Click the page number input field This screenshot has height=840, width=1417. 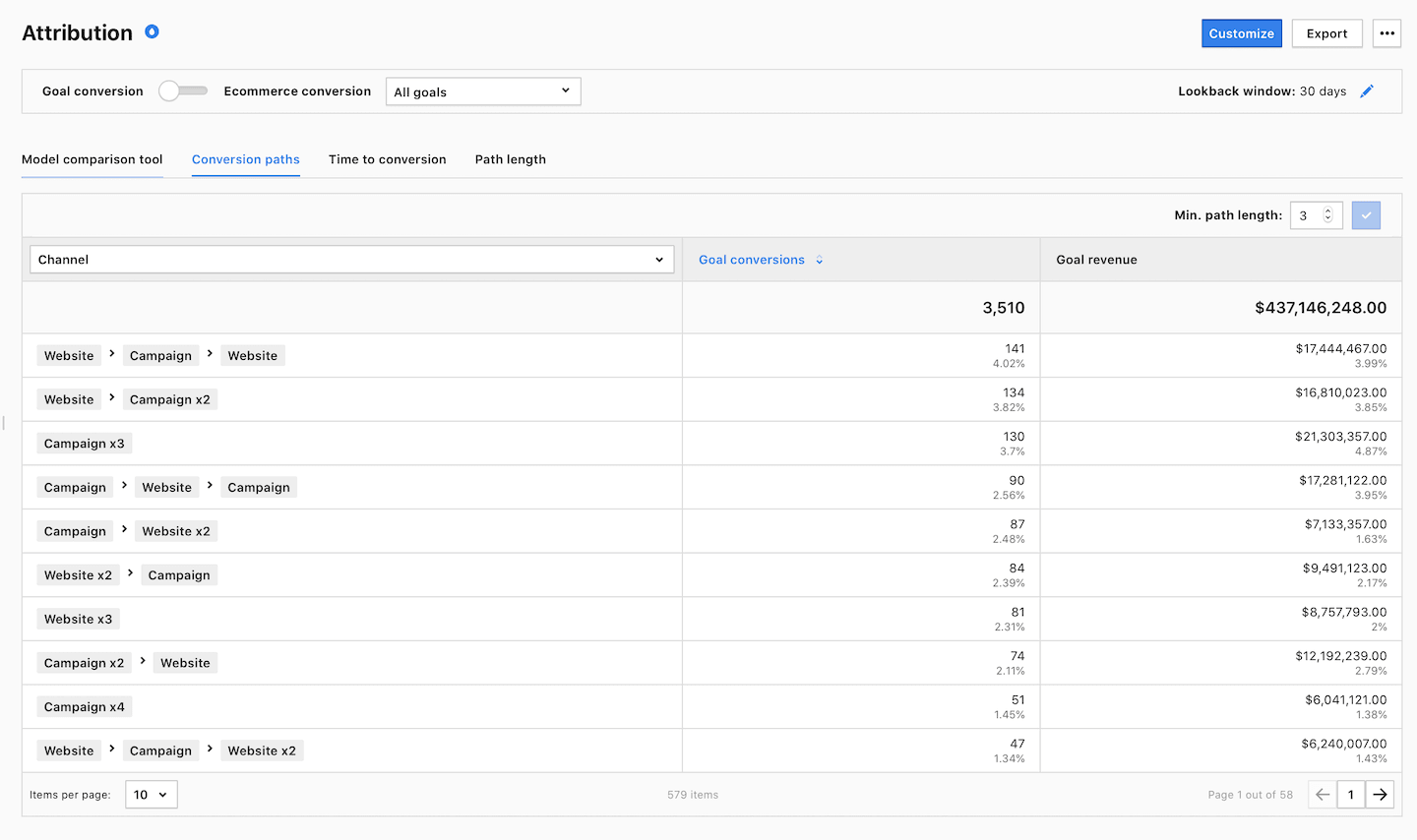coord(1350,795)
